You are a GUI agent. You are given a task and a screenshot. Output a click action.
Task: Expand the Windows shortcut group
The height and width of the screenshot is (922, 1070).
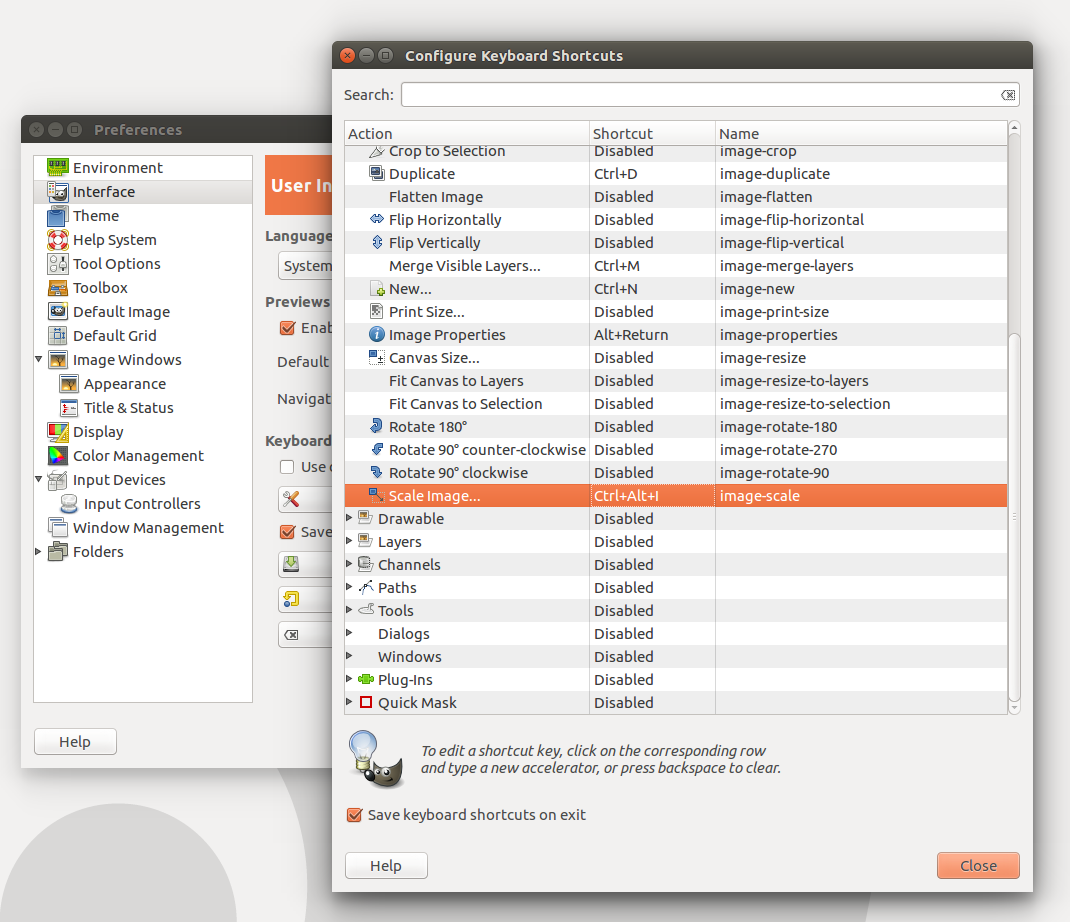pyautogui.click(x=349, y=656)
